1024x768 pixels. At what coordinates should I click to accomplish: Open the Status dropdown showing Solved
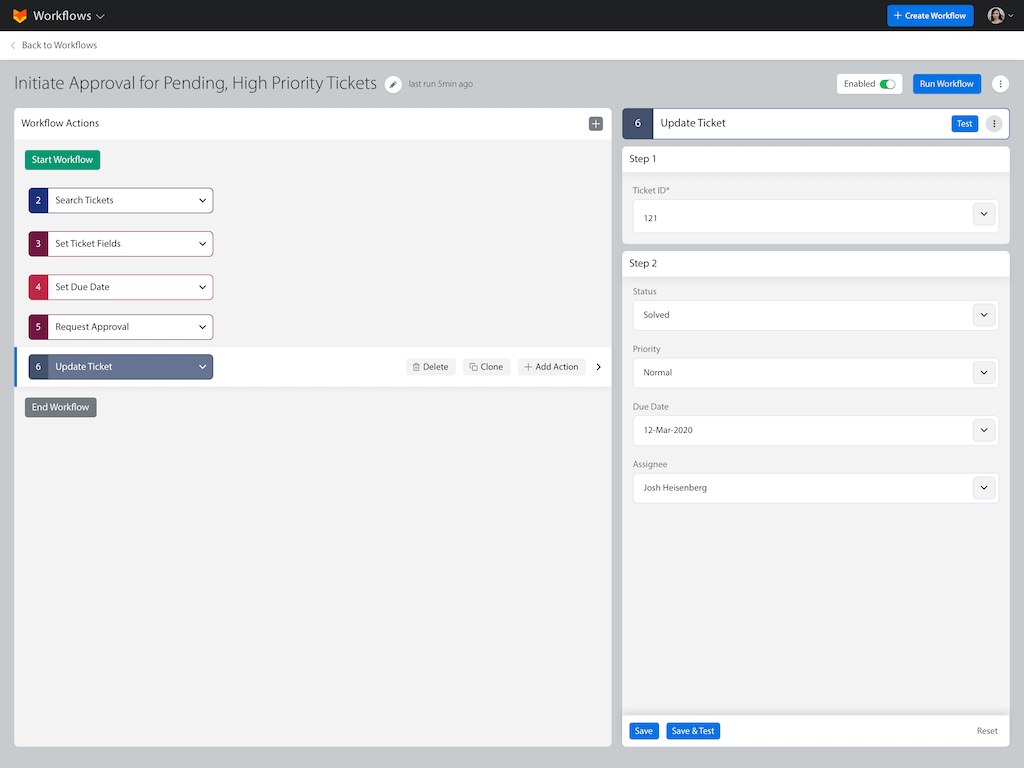[815, 314]
